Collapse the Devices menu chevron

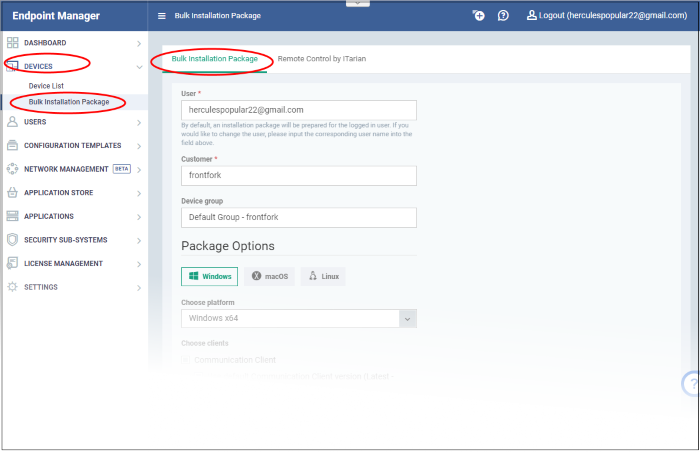[139, 67]
